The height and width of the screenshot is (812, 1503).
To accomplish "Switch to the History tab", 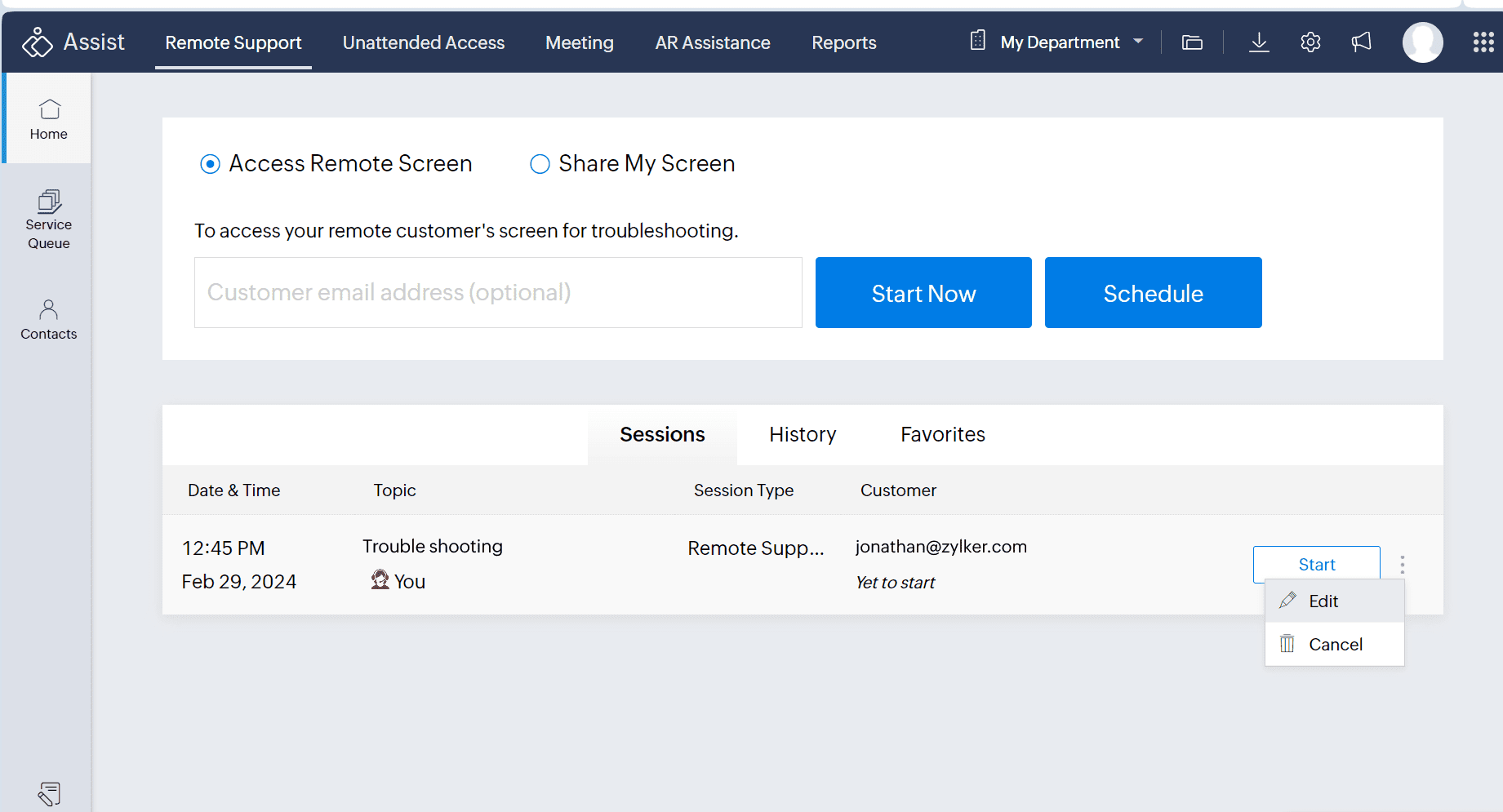I will coord(803,435).
